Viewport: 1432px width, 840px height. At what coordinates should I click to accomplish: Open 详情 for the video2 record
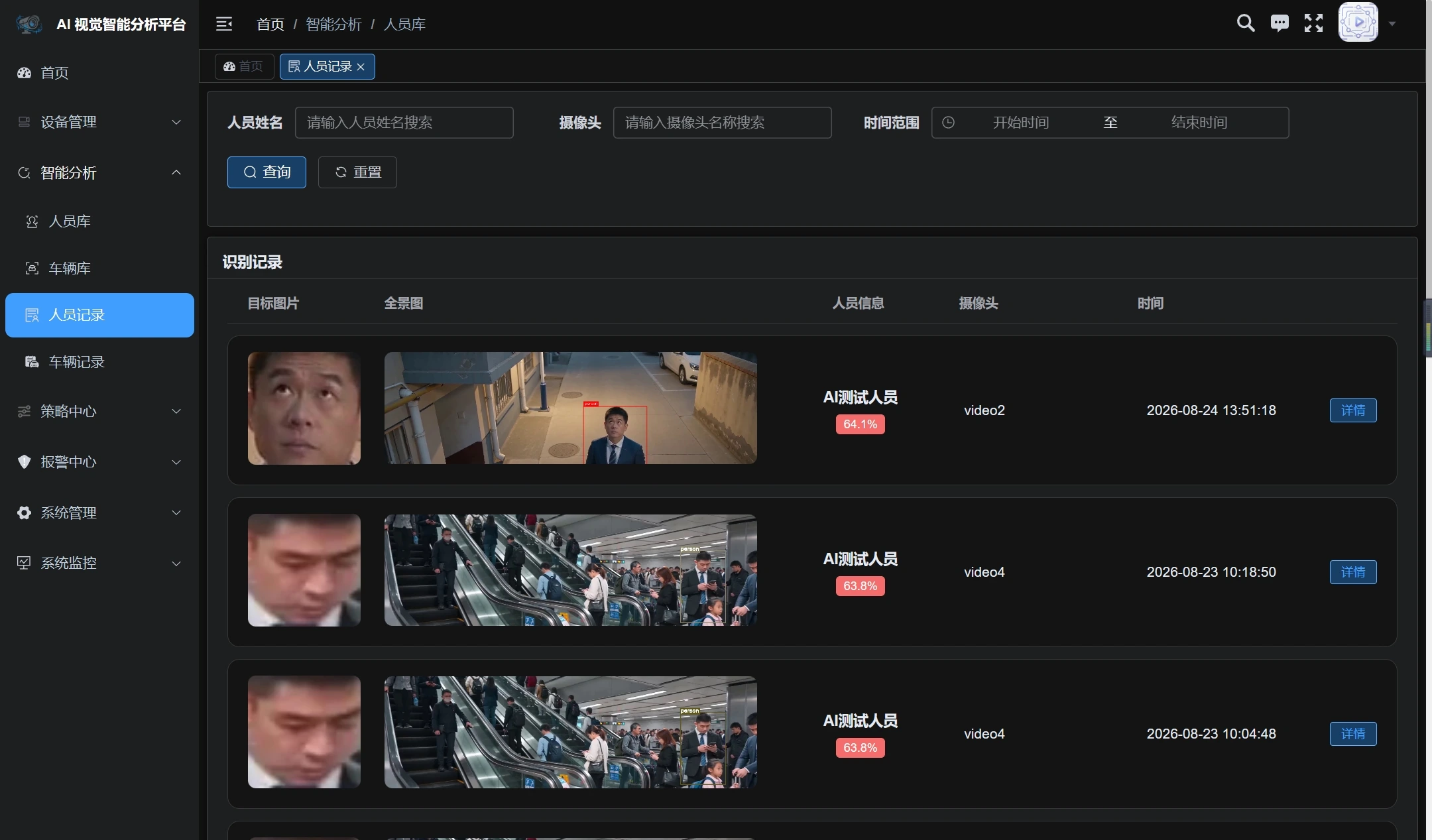(x=1353, y=410)
